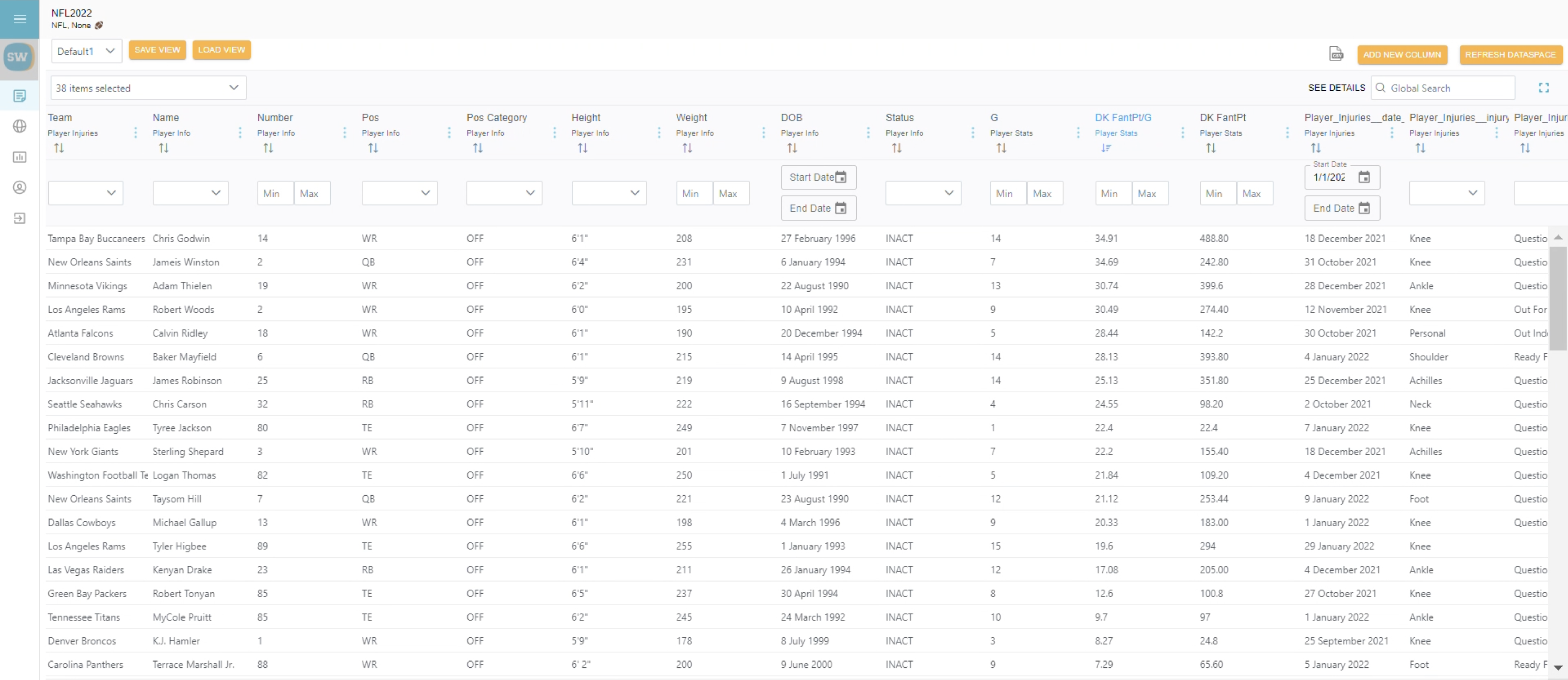Image resolution: width=1568 pixels, height=680 pixels.
Task: Open Status filter dropdown
Action: click(923, 193)
